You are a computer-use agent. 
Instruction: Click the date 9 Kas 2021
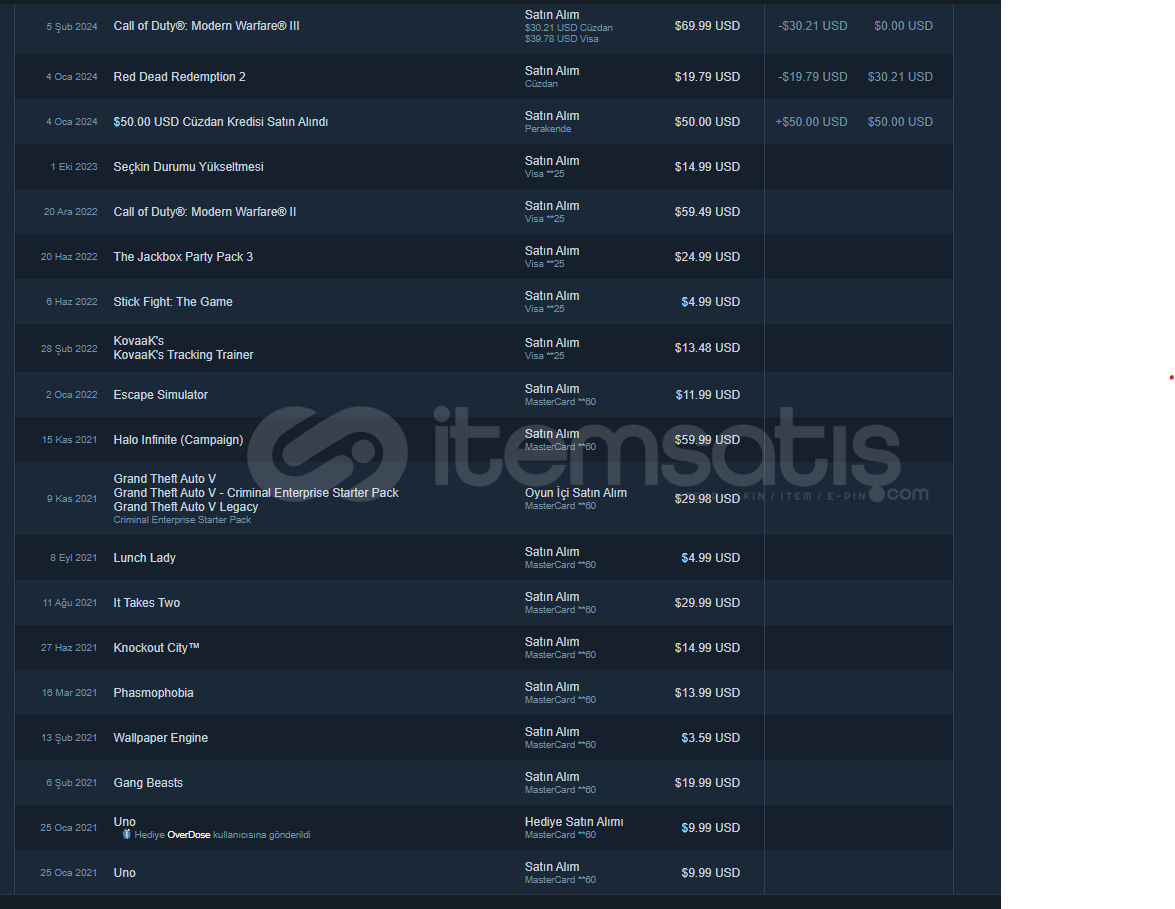pyautogui.click(x=72, y=499)
